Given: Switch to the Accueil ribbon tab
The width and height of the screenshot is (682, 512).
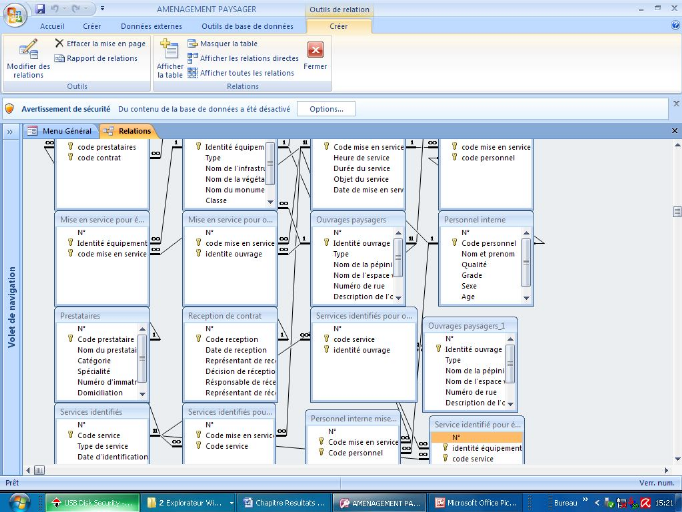Looking at the screenshot, I should point(52,26).
